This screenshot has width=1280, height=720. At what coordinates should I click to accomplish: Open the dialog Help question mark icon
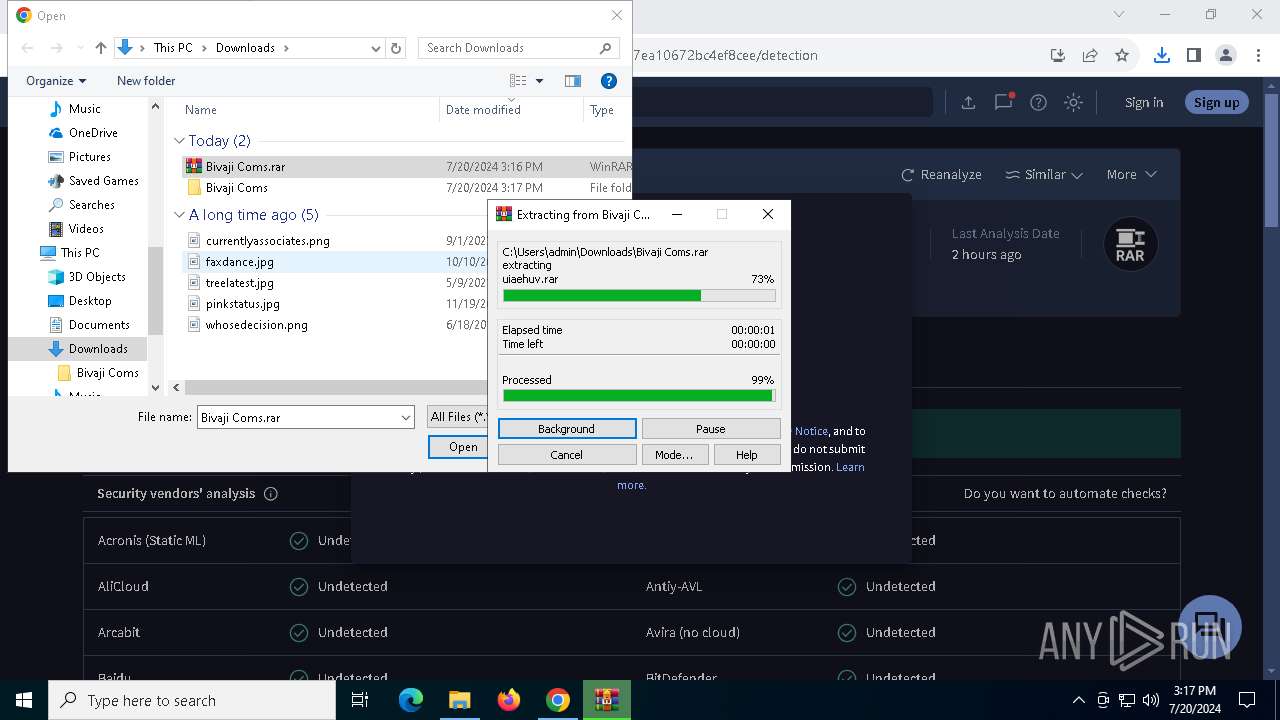tap(608, 81)
